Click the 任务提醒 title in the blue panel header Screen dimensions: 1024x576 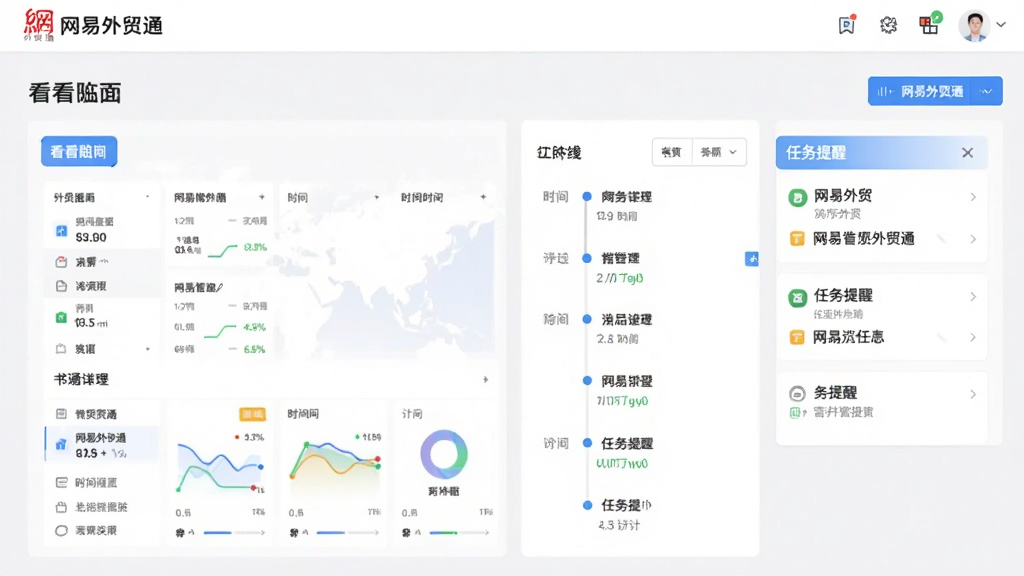[816, 153]
